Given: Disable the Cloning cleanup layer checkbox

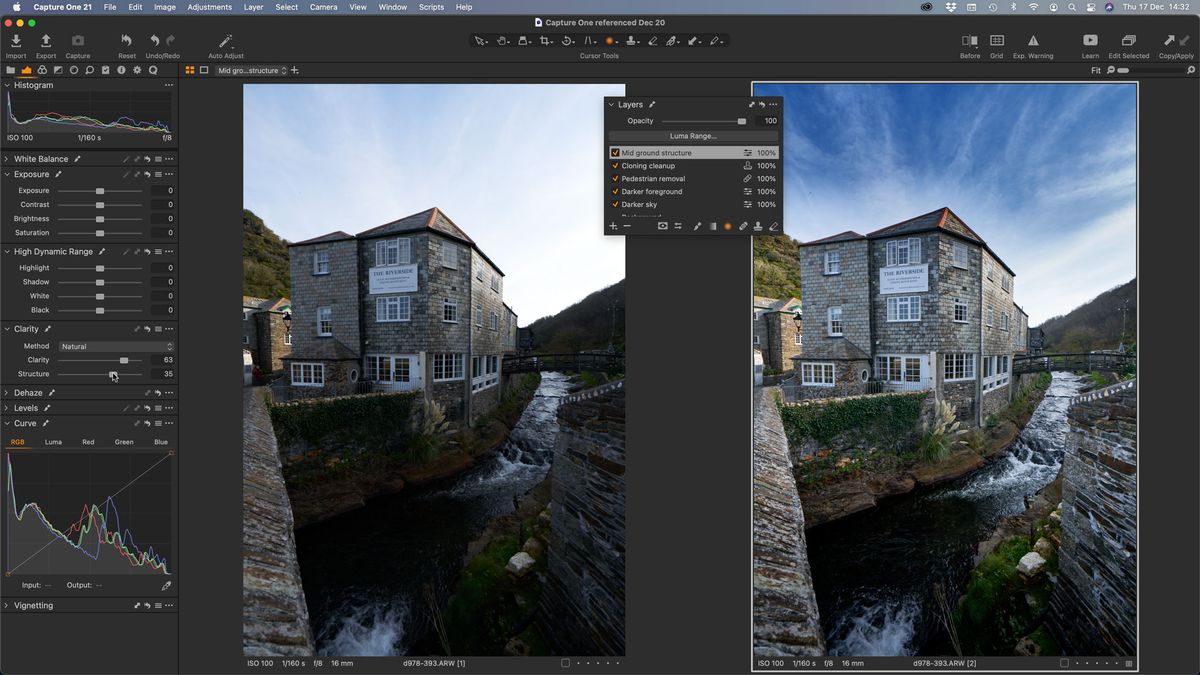Looking at the screenshot, I should tap(615, 165).
